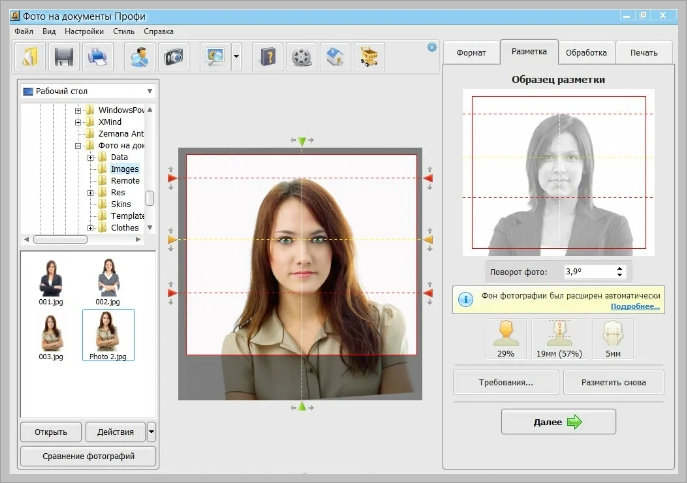Click the film reel video icon

point(302,57)
